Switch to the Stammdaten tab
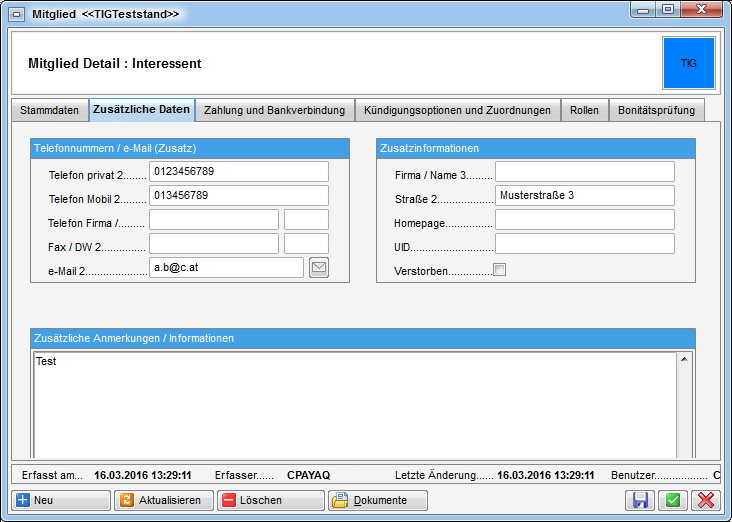 49,111
